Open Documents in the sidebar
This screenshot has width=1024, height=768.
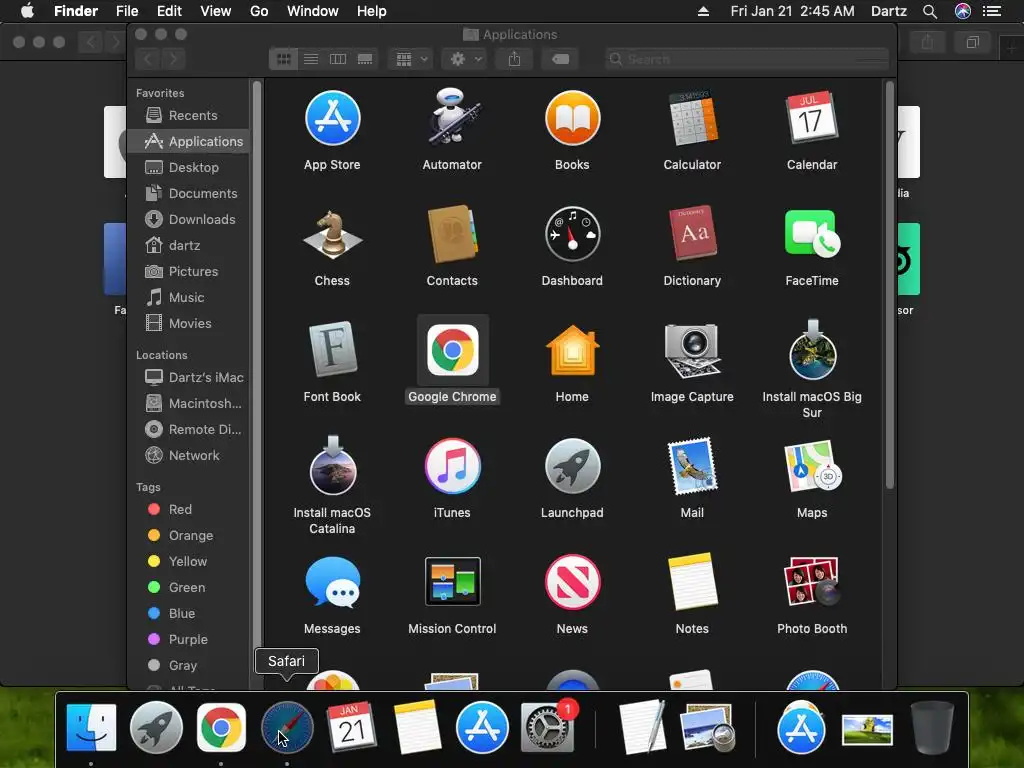pyautogui.click(x=188, y=193)
